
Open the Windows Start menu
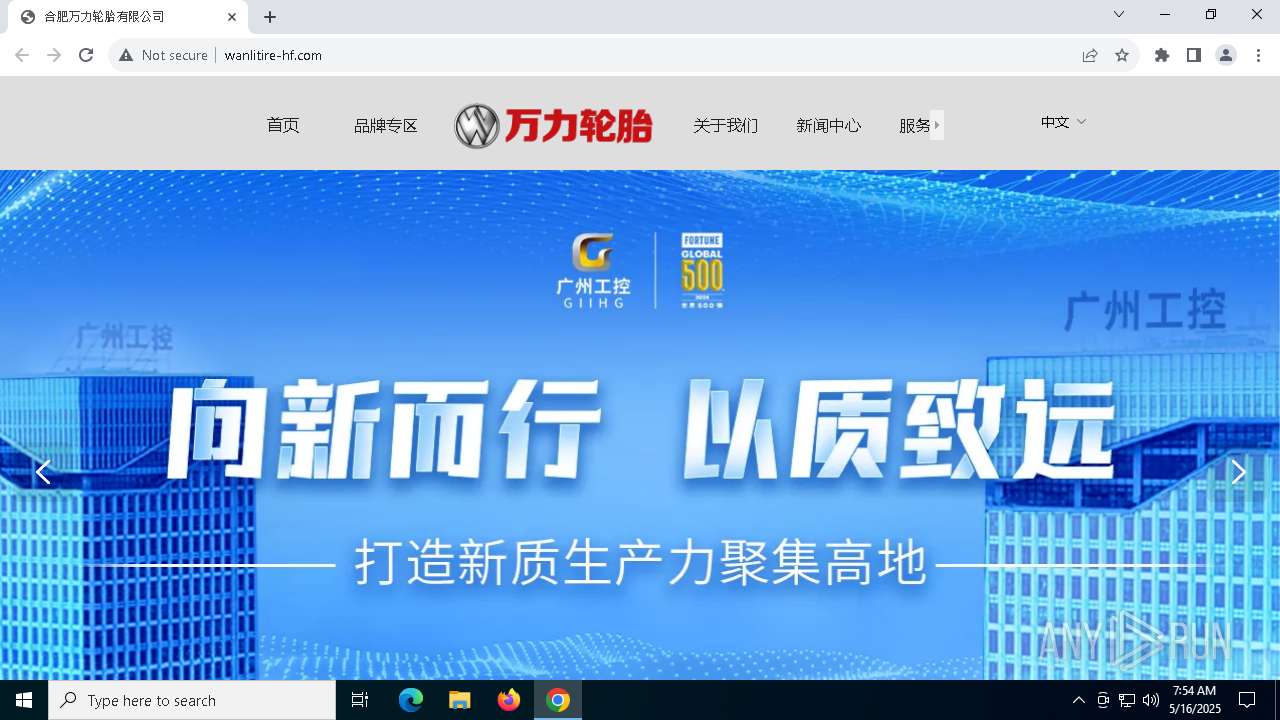tap(24, 700)
